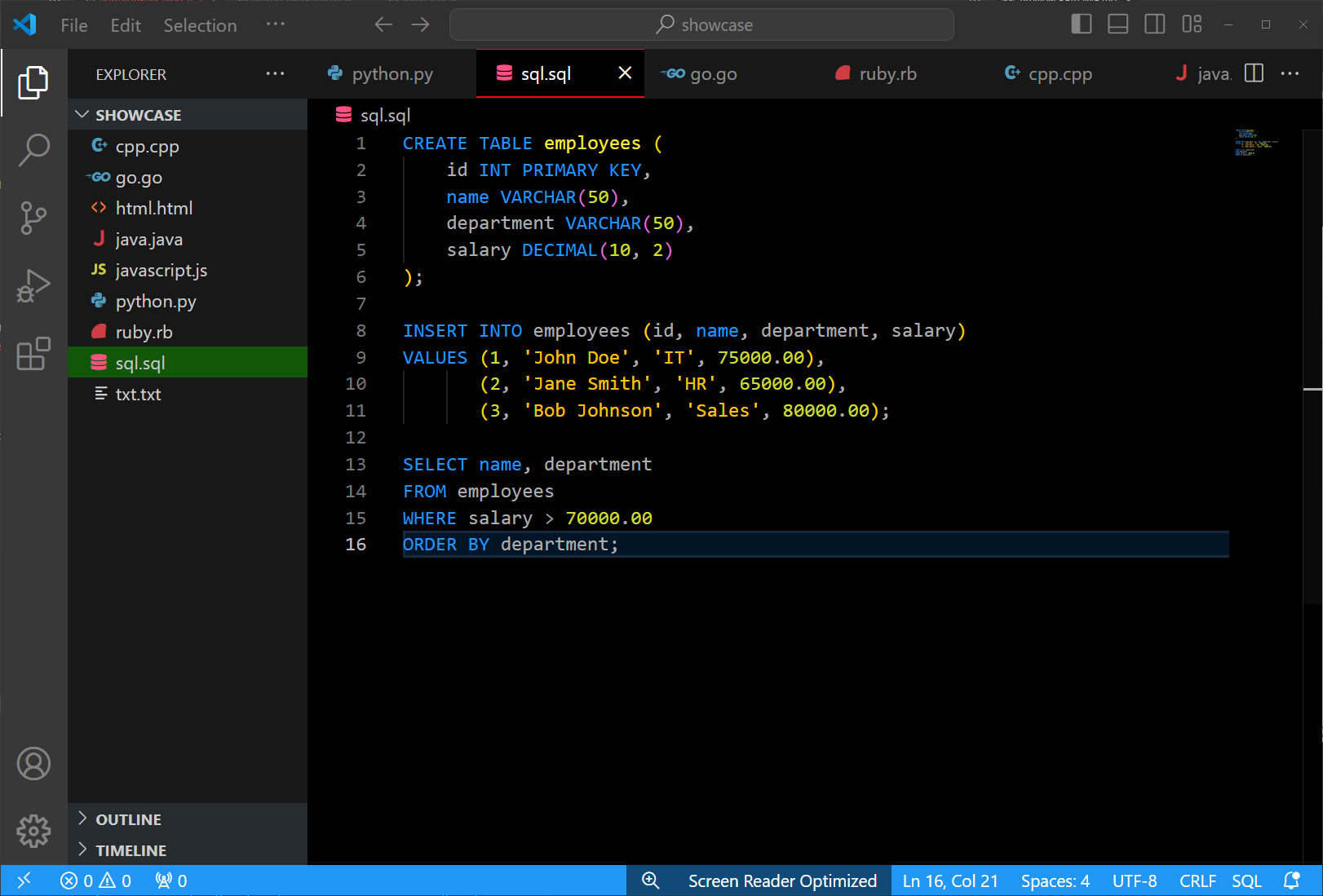
Task: Select encoding via UTF-8
Action: click(x=1135, y=881)
